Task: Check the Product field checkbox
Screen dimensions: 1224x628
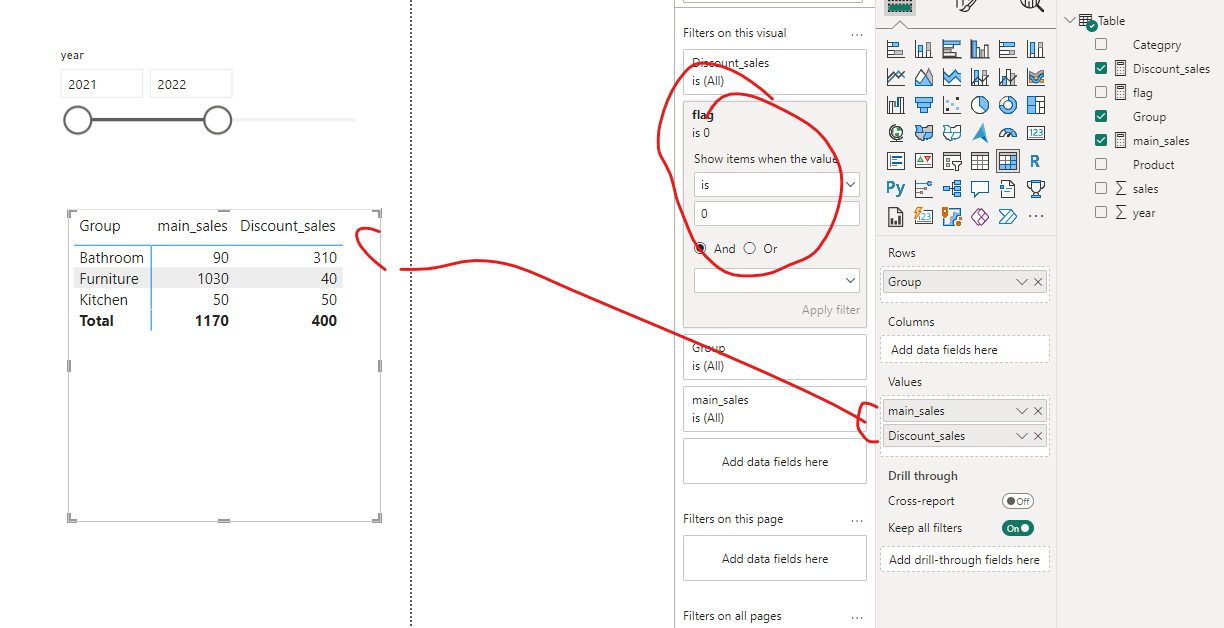Action: coord(1101,164)
